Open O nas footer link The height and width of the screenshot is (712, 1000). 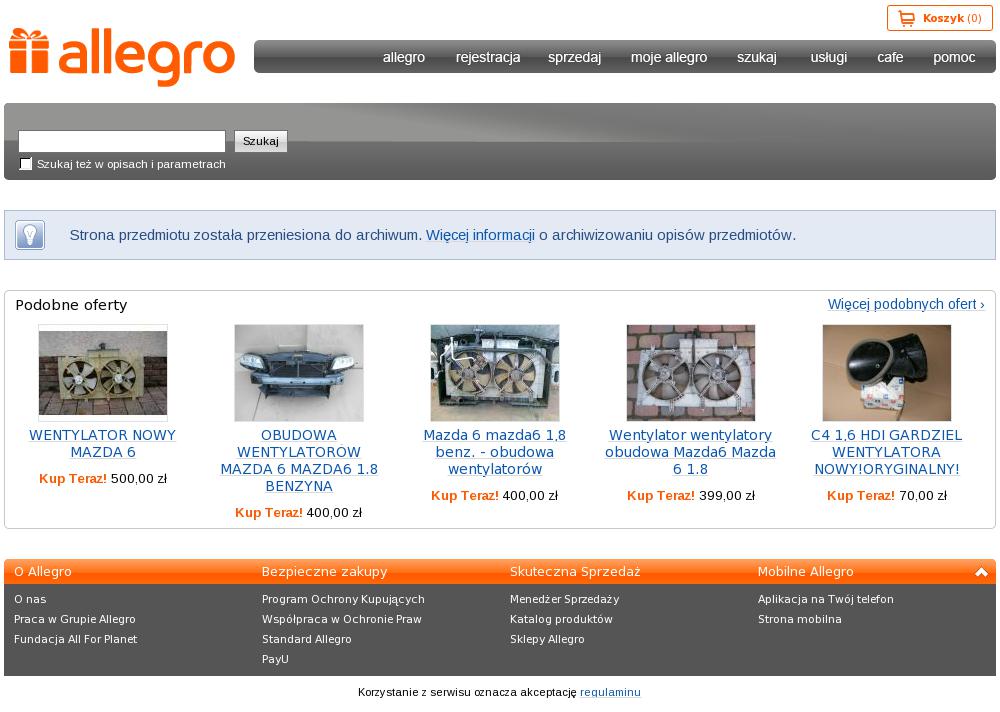click(30, 599)
